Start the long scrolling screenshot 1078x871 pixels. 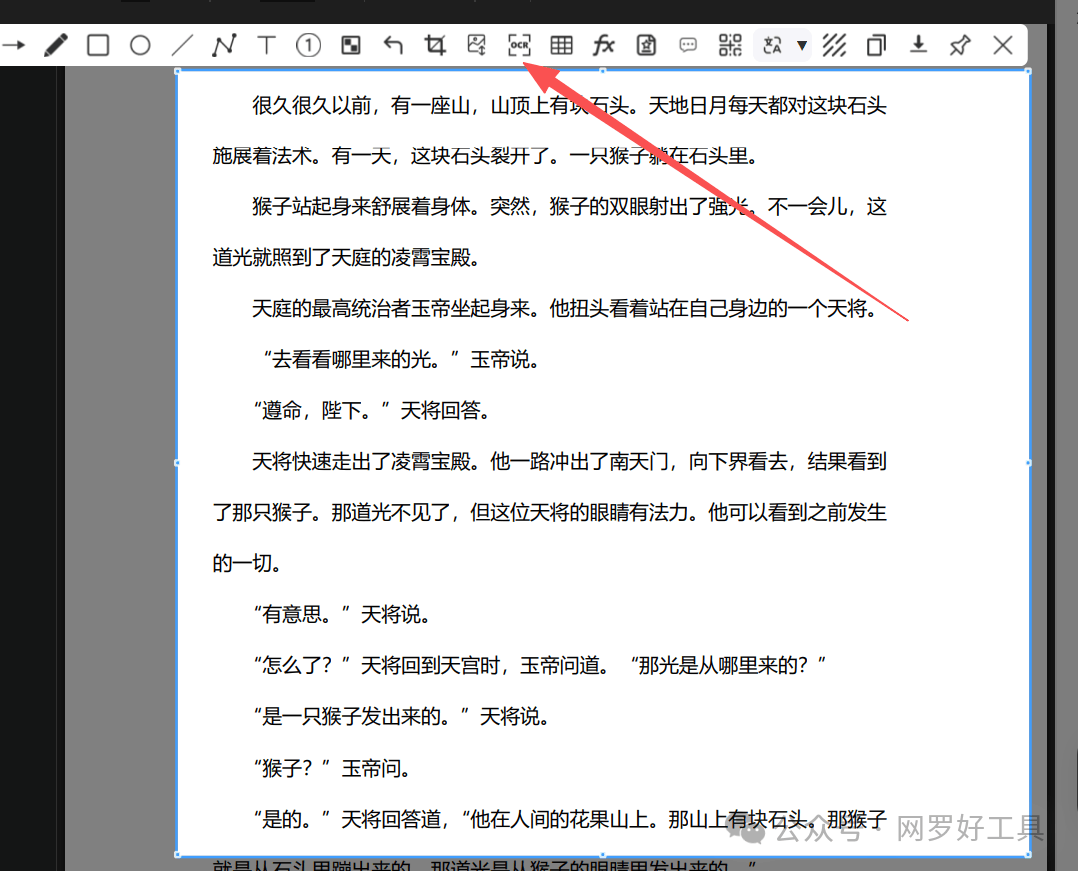[x=476, y=45]
